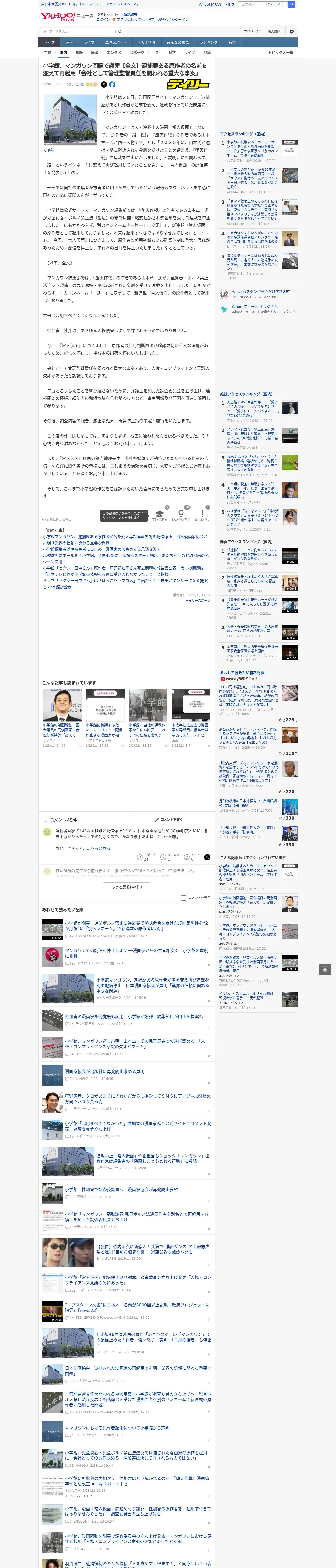Select the みんなの意見 tab
Viewport: 336px width, 1568px height.
point(177,43)
